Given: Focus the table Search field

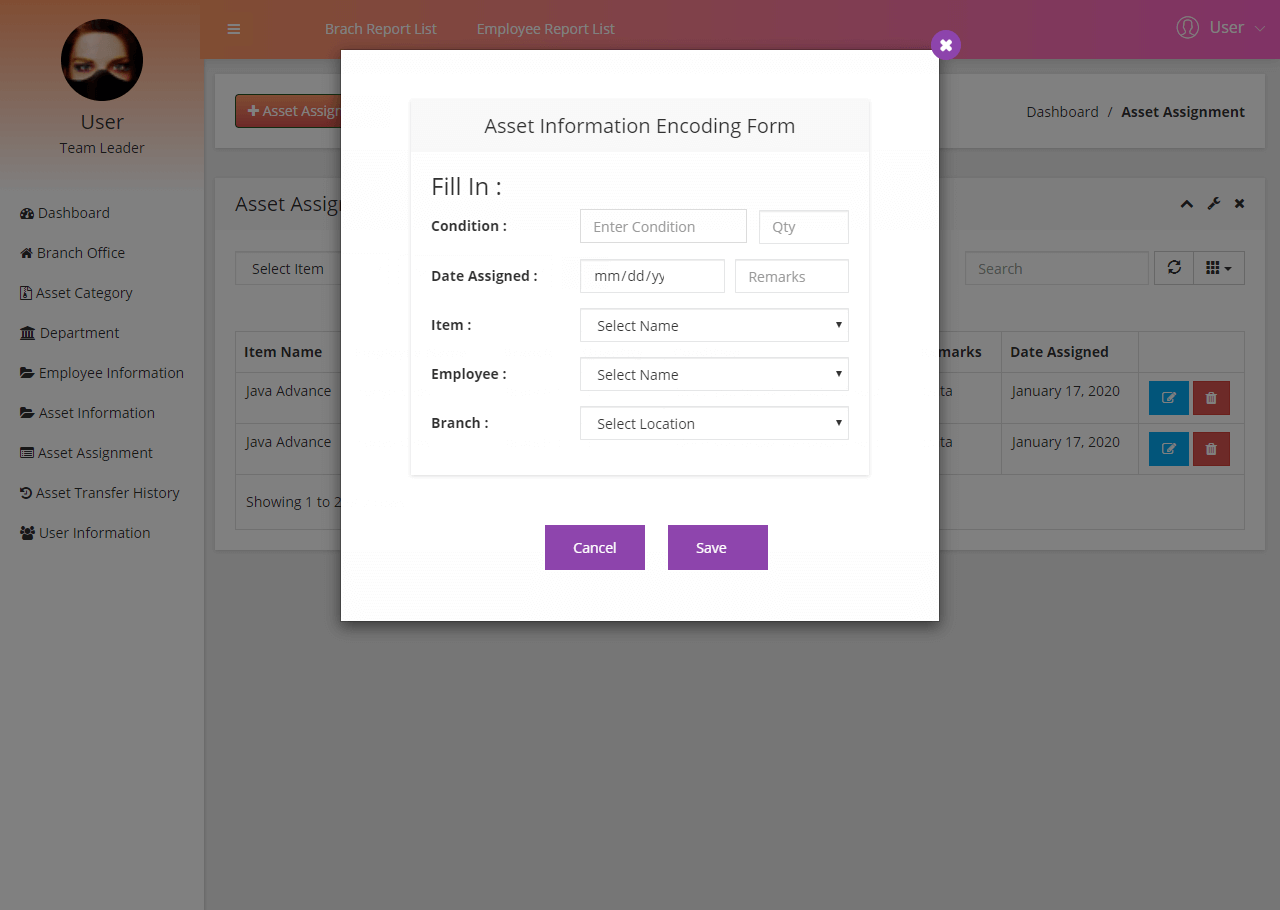Looking at the screenshot, I should 1057,268.
